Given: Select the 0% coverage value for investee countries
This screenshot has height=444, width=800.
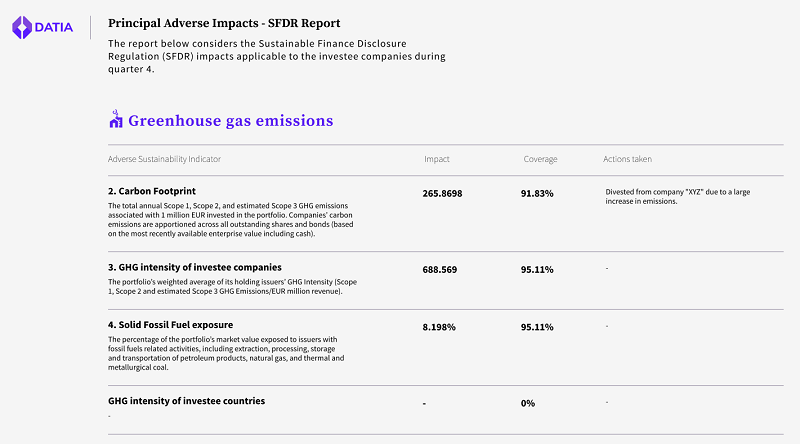Looking at the screenshot, I should (x=528, y=403).
